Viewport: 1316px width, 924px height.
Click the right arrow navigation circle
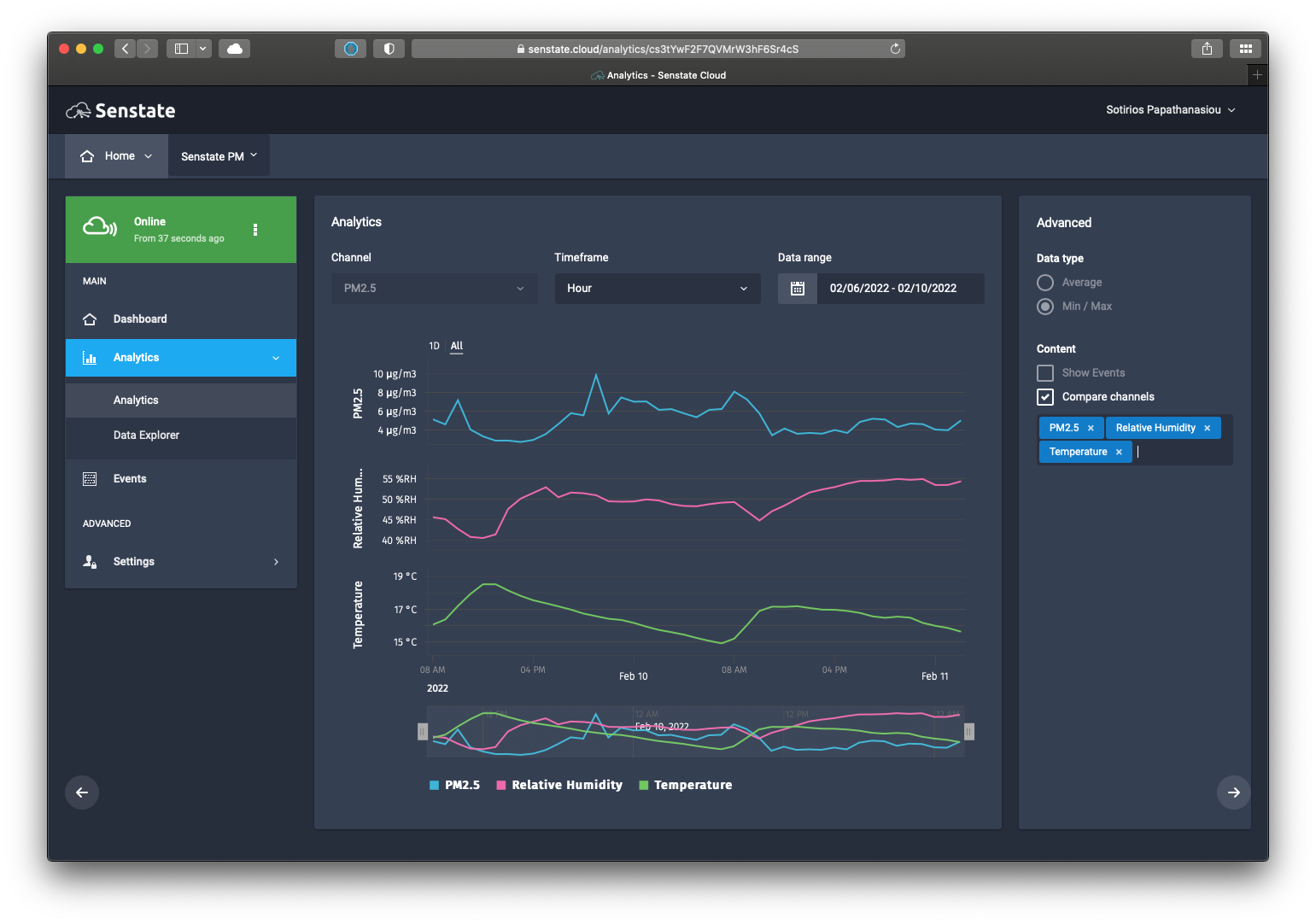pos(1233,792)
